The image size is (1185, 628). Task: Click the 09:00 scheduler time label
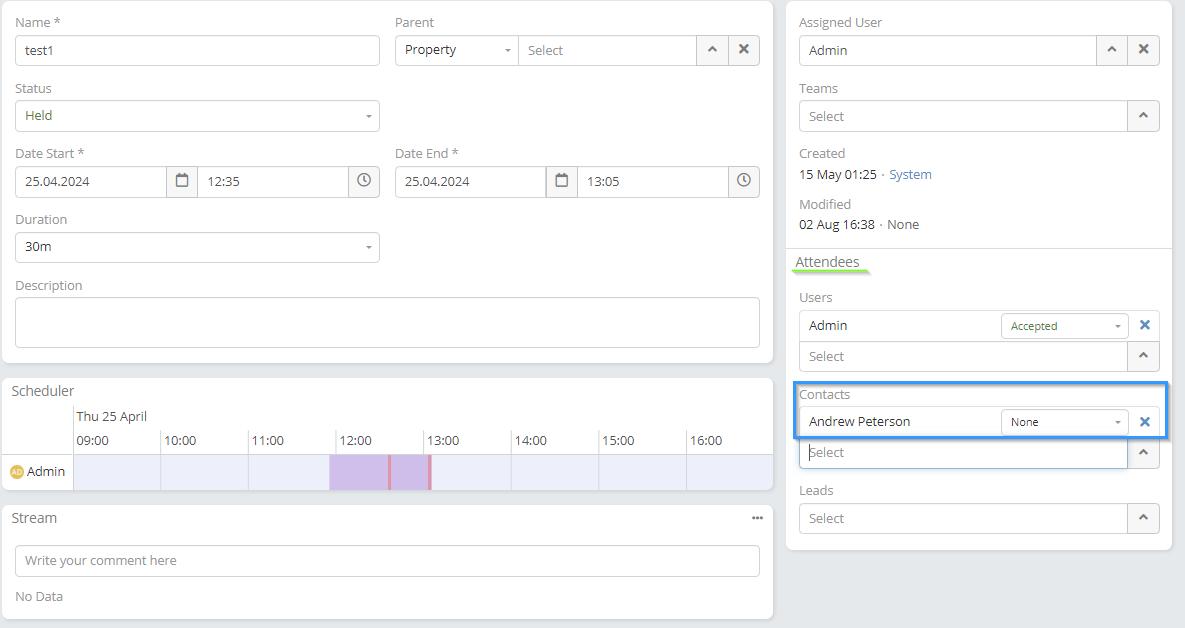(92, 441)
